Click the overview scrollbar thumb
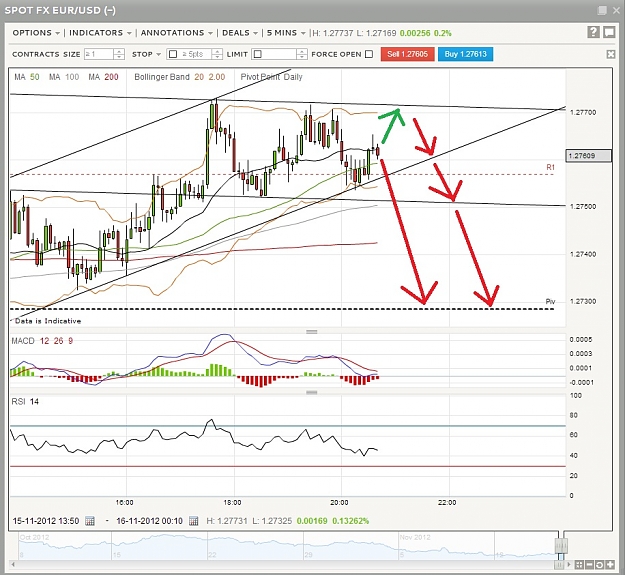625x575 pixels. tap(559, 564)
